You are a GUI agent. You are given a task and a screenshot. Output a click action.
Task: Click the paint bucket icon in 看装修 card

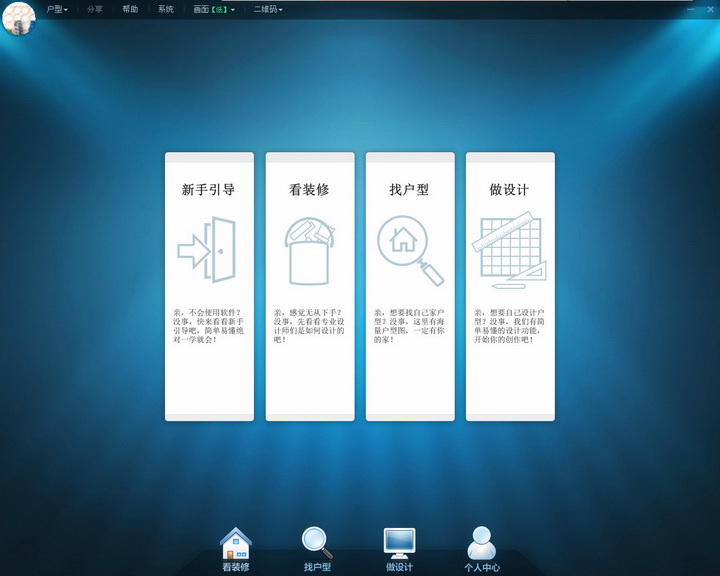pos(309,251)
